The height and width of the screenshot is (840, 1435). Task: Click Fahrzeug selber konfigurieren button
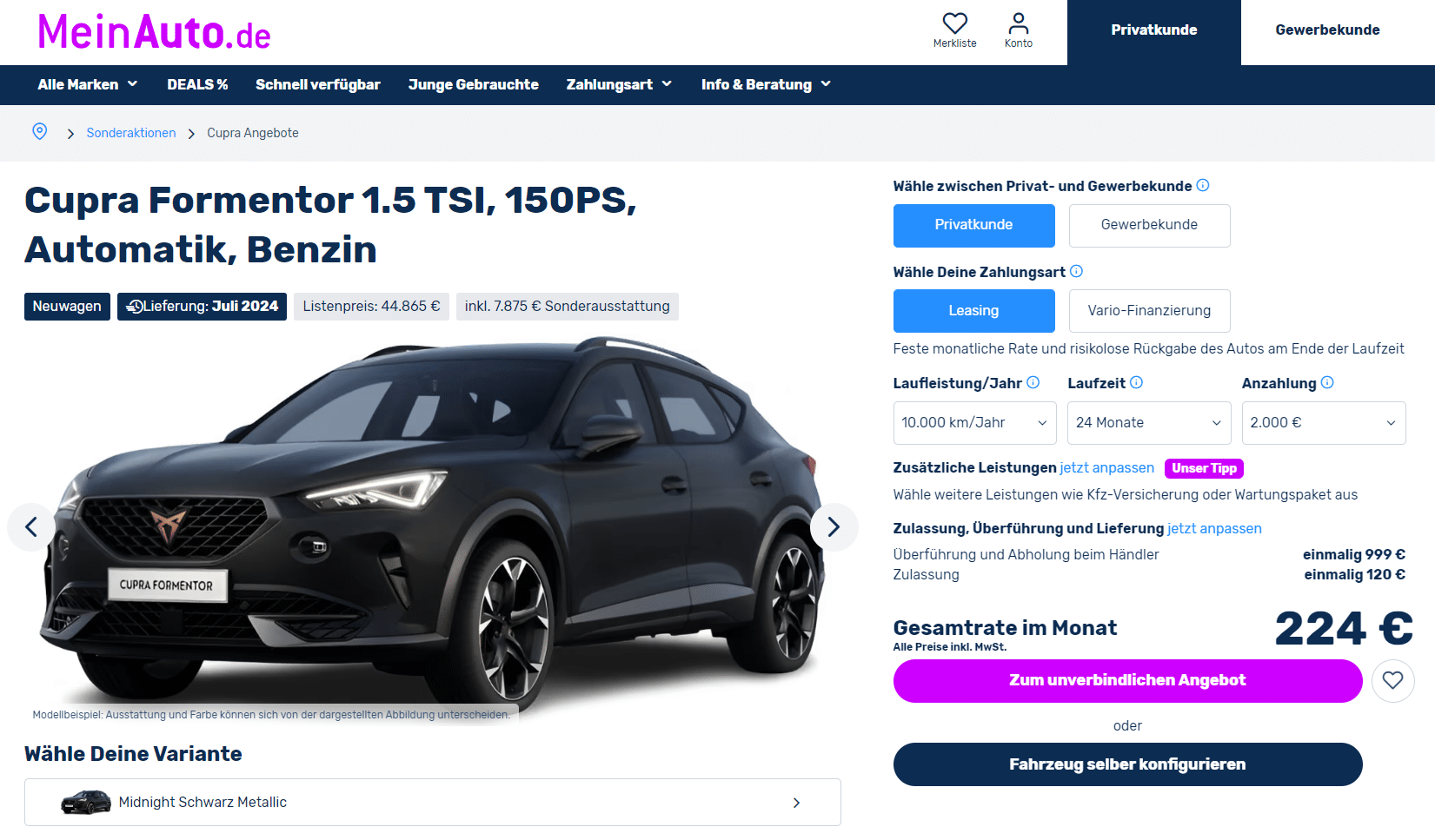point(1127,764)
